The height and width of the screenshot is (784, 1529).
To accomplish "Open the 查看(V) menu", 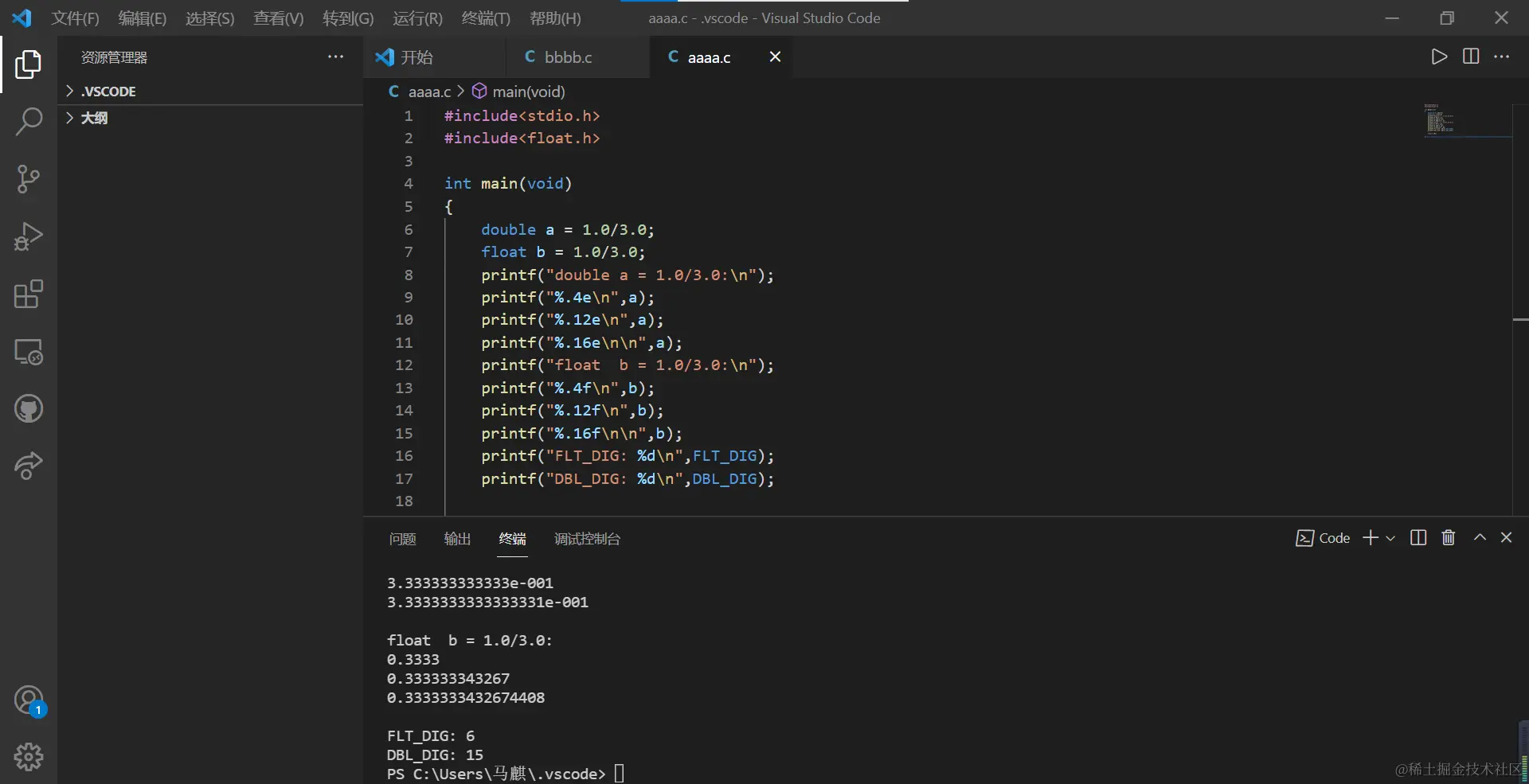I will pos(279,18).
